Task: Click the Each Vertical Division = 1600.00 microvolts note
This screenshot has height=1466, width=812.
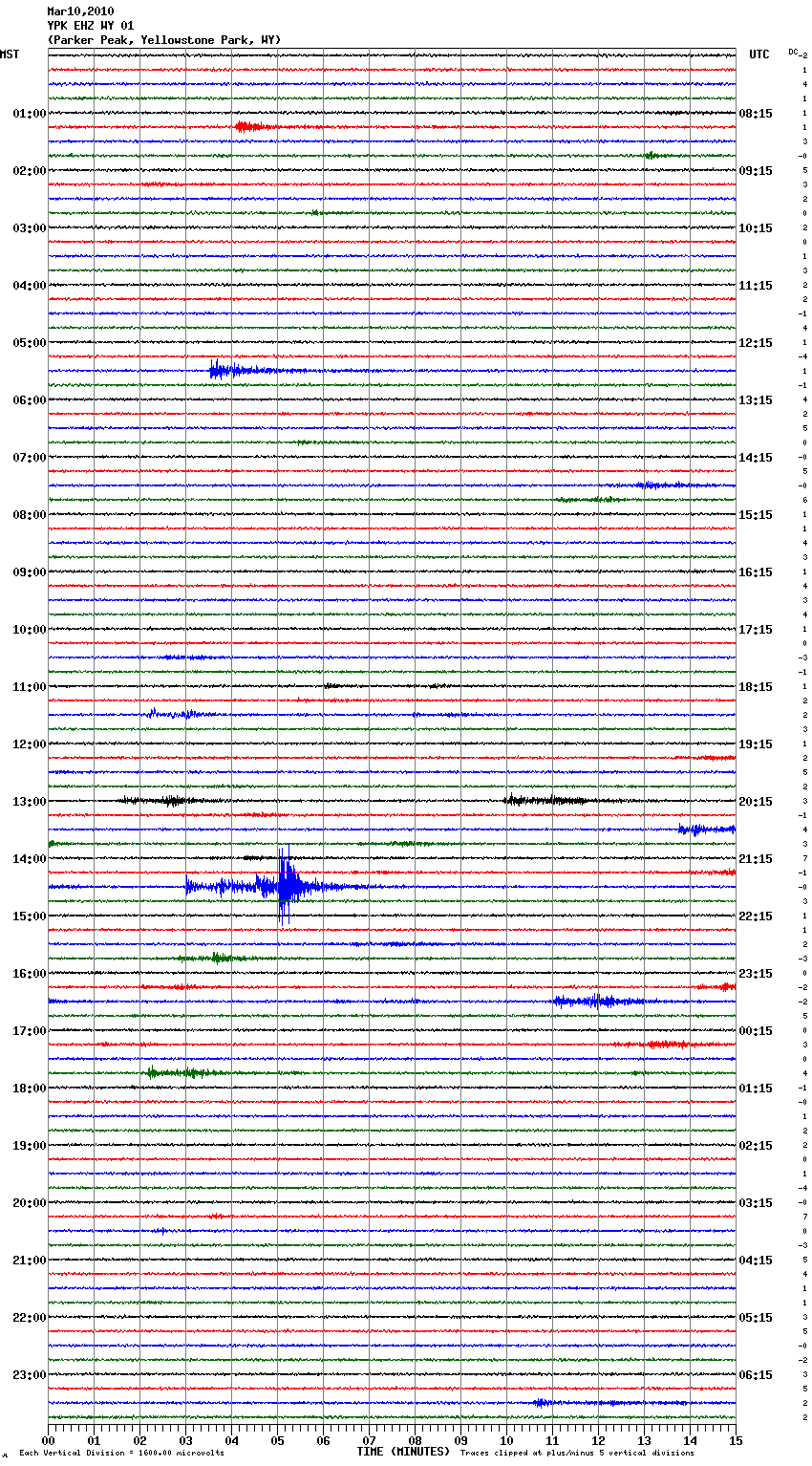Action: [122, 1453]
